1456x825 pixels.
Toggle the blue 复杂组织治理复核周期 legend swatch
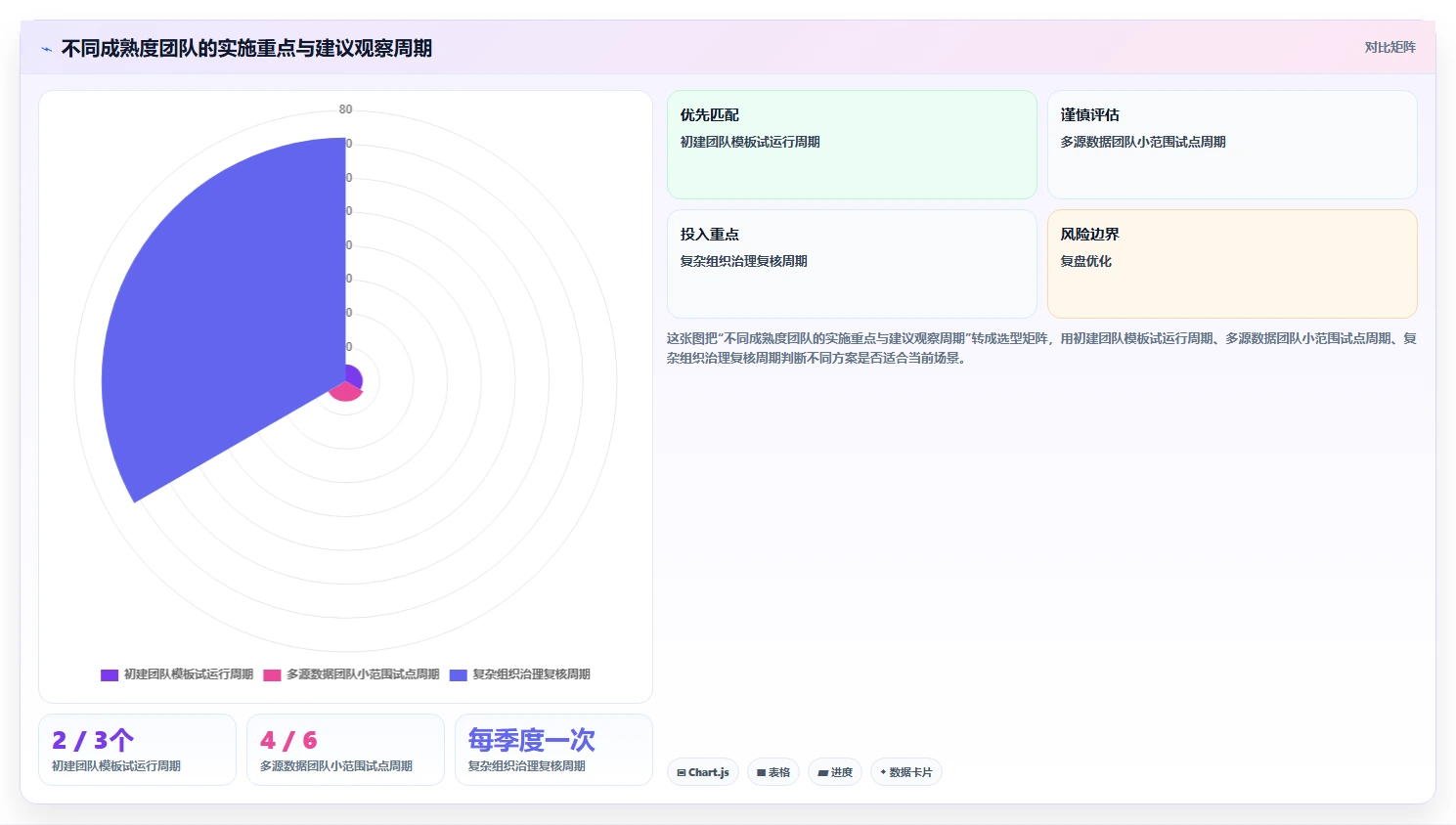(x=459, y=674)
